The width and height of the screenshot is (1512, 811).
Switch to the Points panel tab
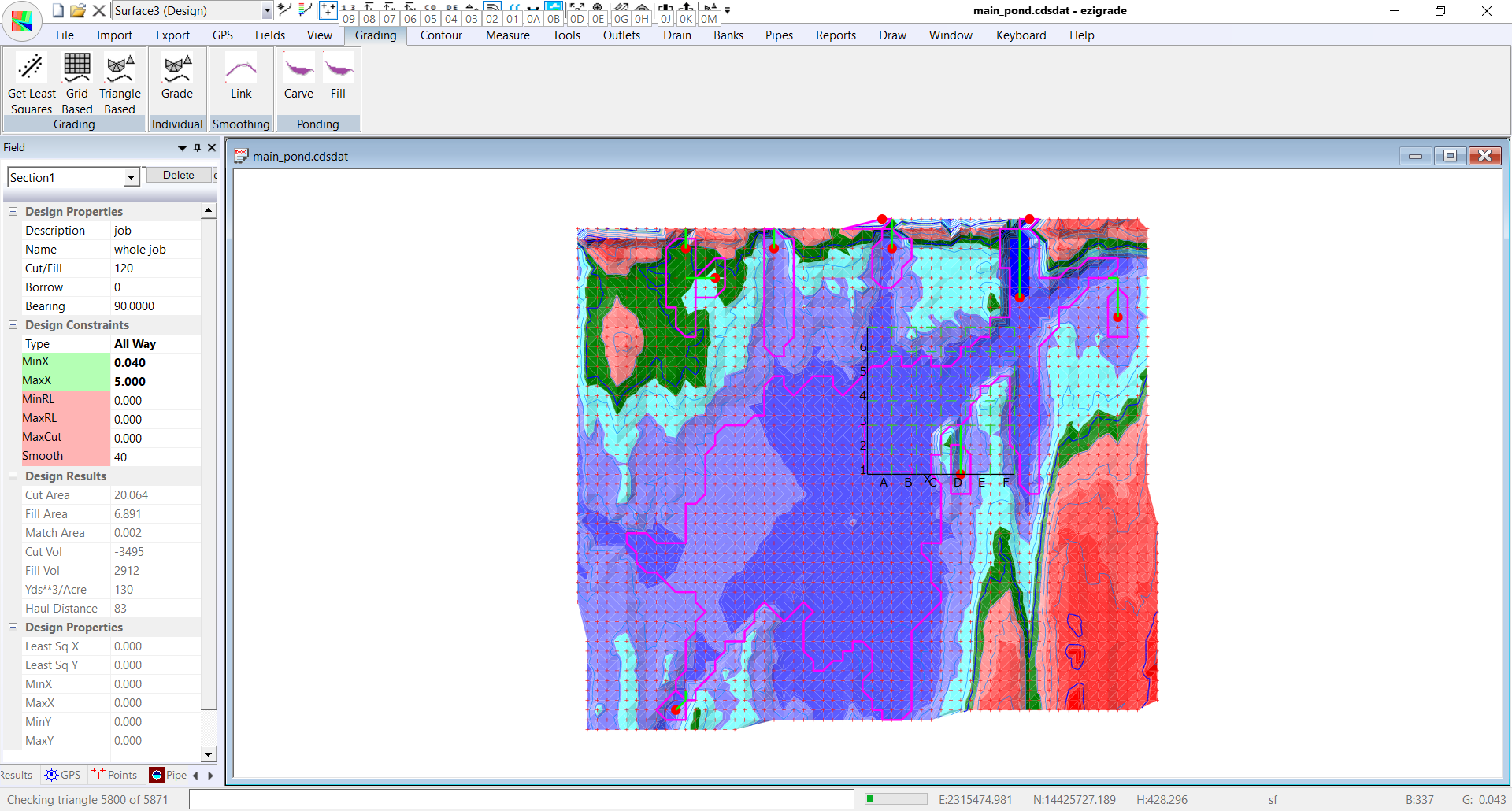115,775
